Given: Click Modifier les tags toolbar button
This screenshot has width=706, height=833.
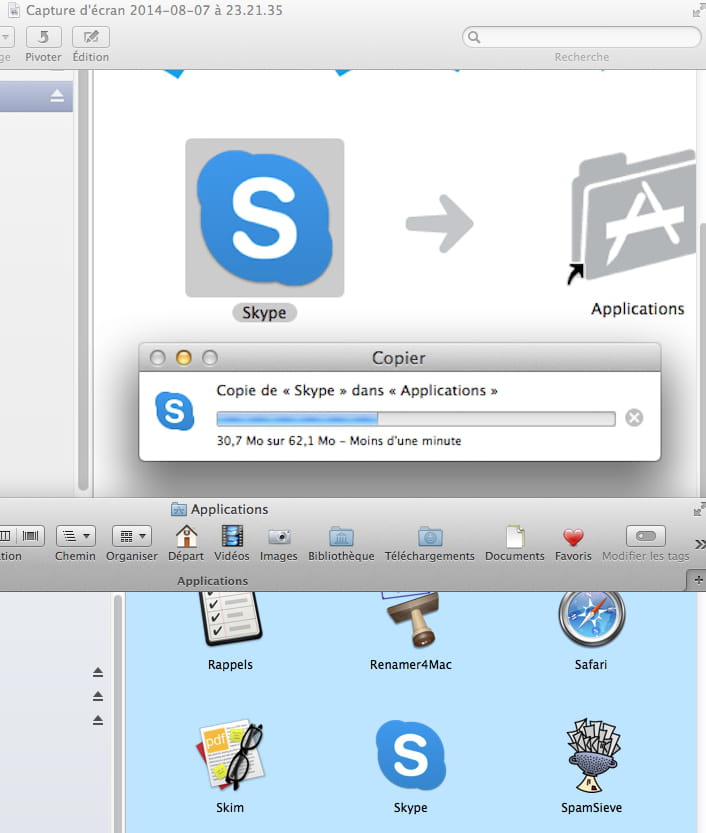Looking at the screenshot, I should [x=645, y=536].
